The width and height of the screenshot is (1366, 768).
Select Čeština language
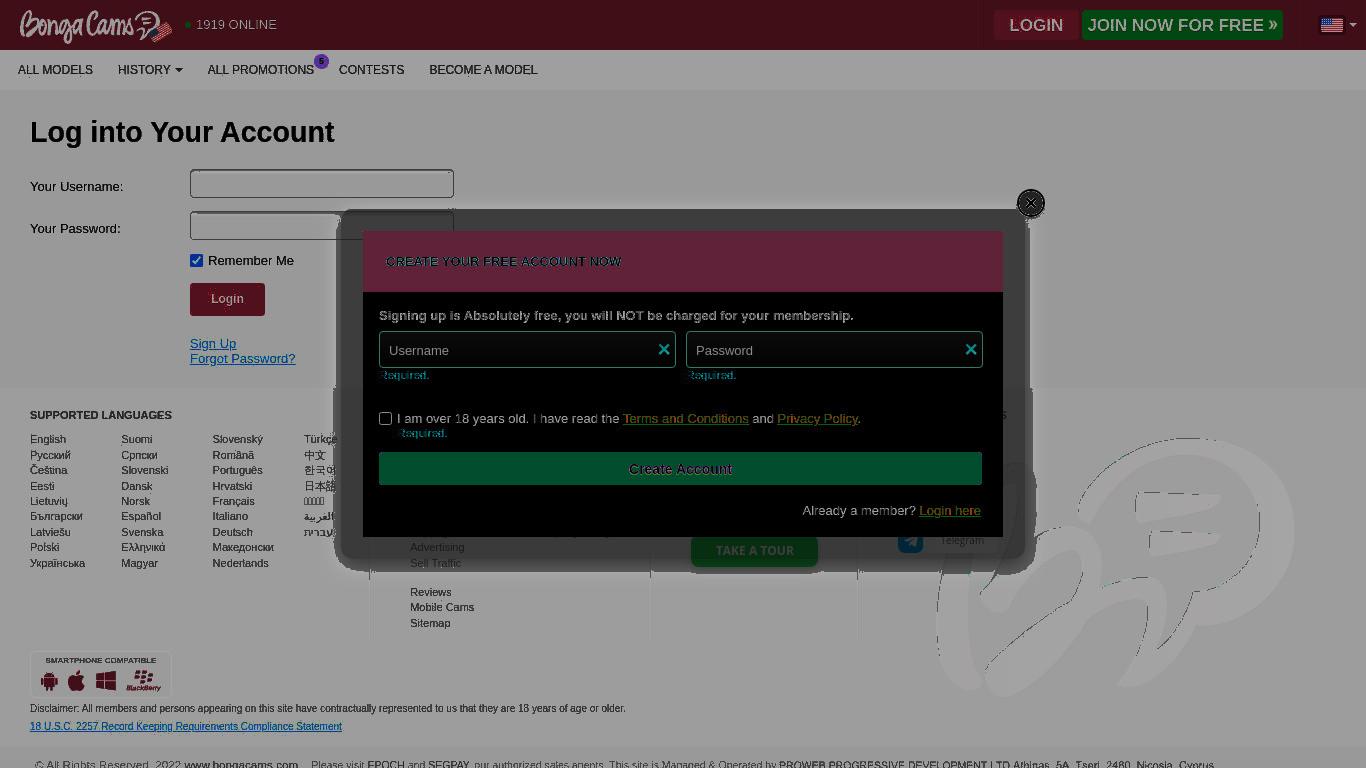(49, 470)
